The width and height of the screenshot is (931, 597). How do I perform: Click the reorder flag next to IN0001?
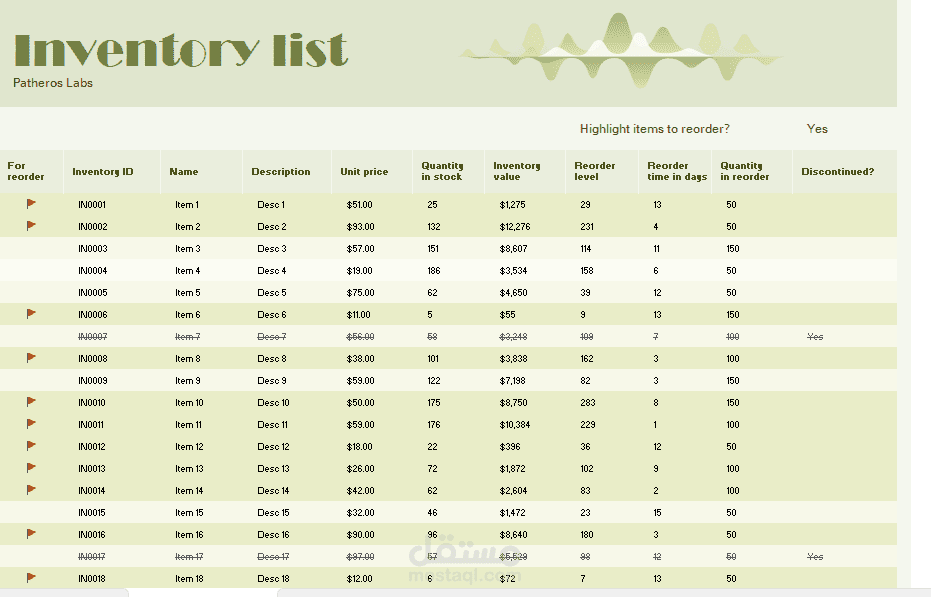click(x=31, y=204)
